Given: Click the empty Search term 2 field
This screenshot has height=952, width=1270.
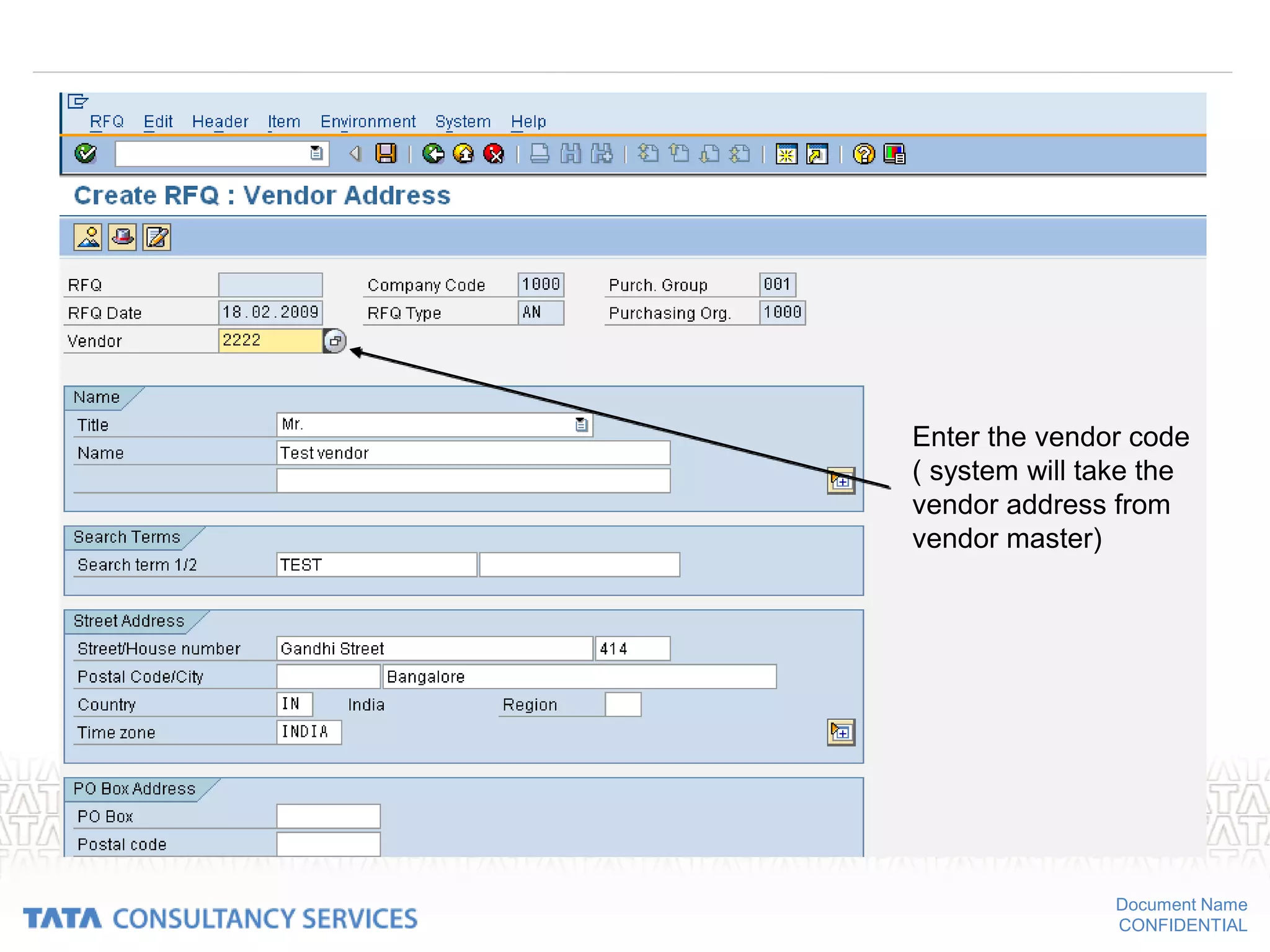Looking at the screenshot, I should point(580,565).
